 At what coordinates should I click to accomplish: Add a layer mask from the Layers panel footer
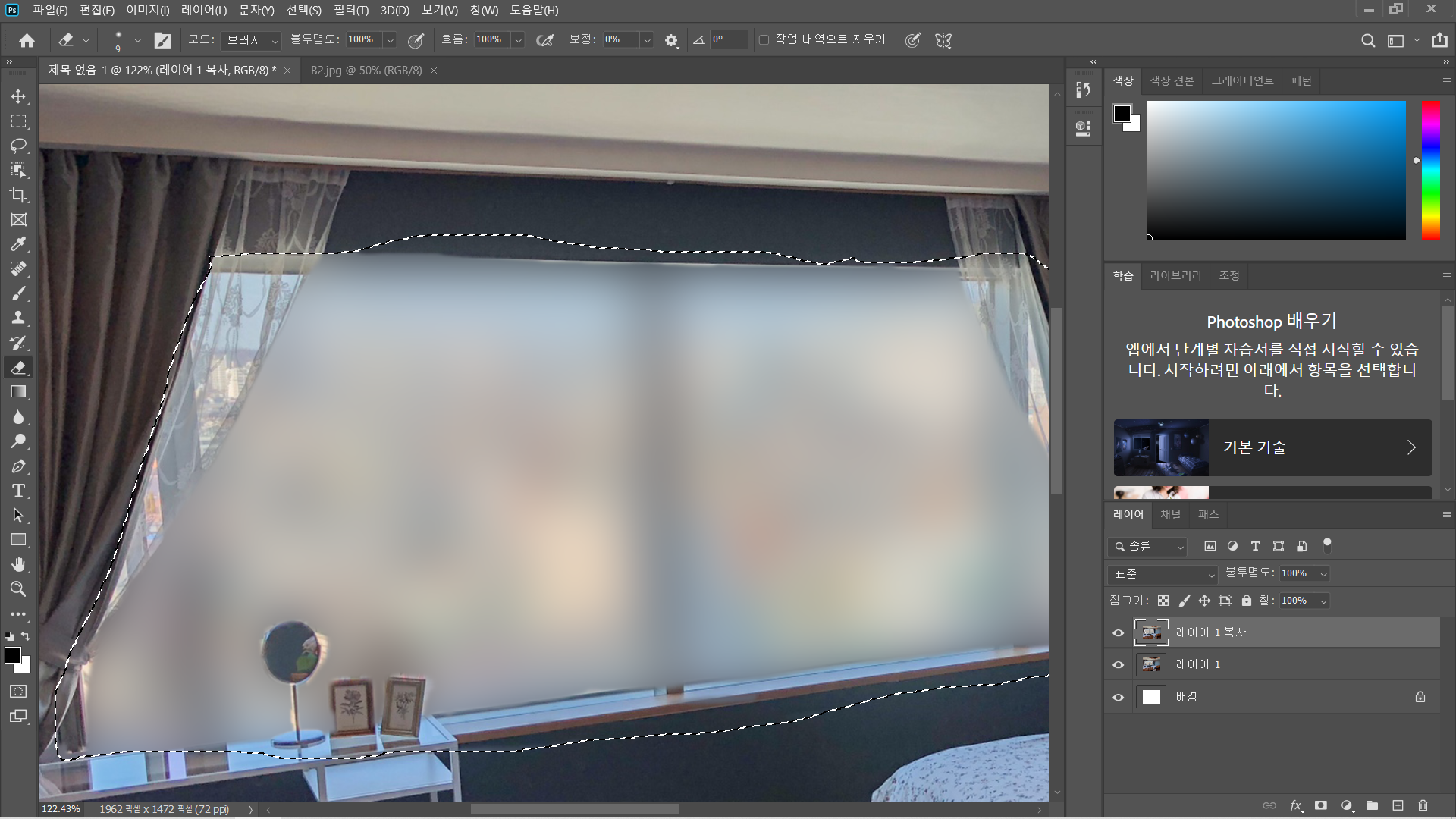click(x=1321, y=805)
